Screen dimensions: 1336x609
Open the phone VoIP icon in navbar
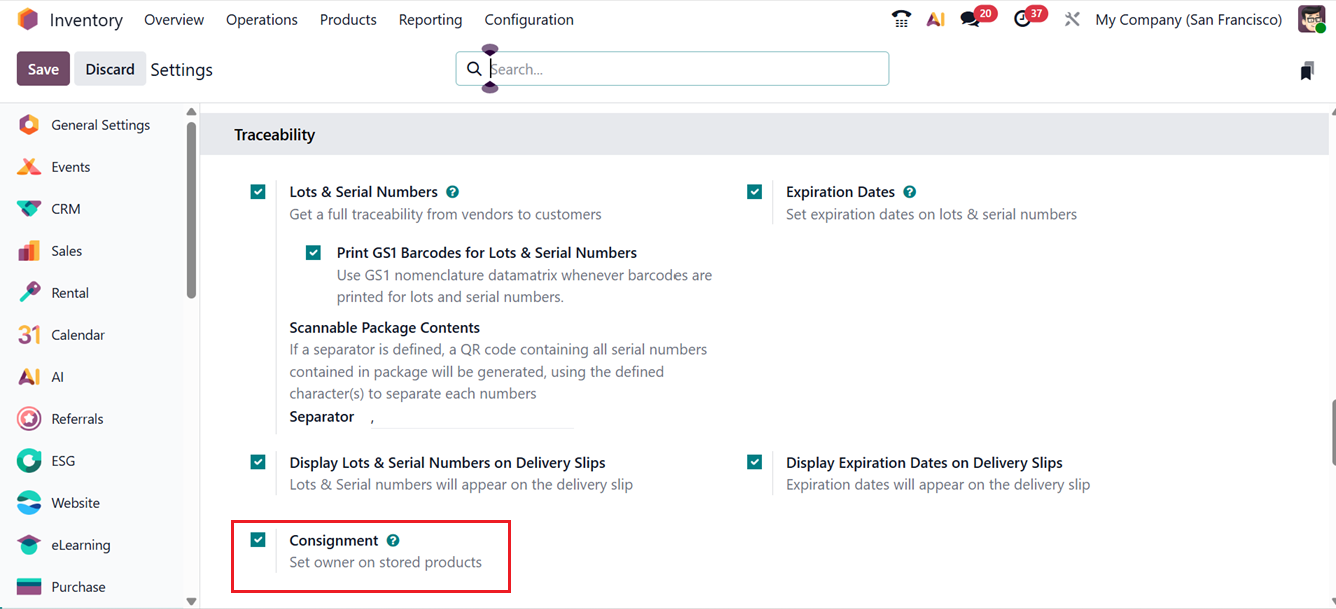(x=901, y=19)
